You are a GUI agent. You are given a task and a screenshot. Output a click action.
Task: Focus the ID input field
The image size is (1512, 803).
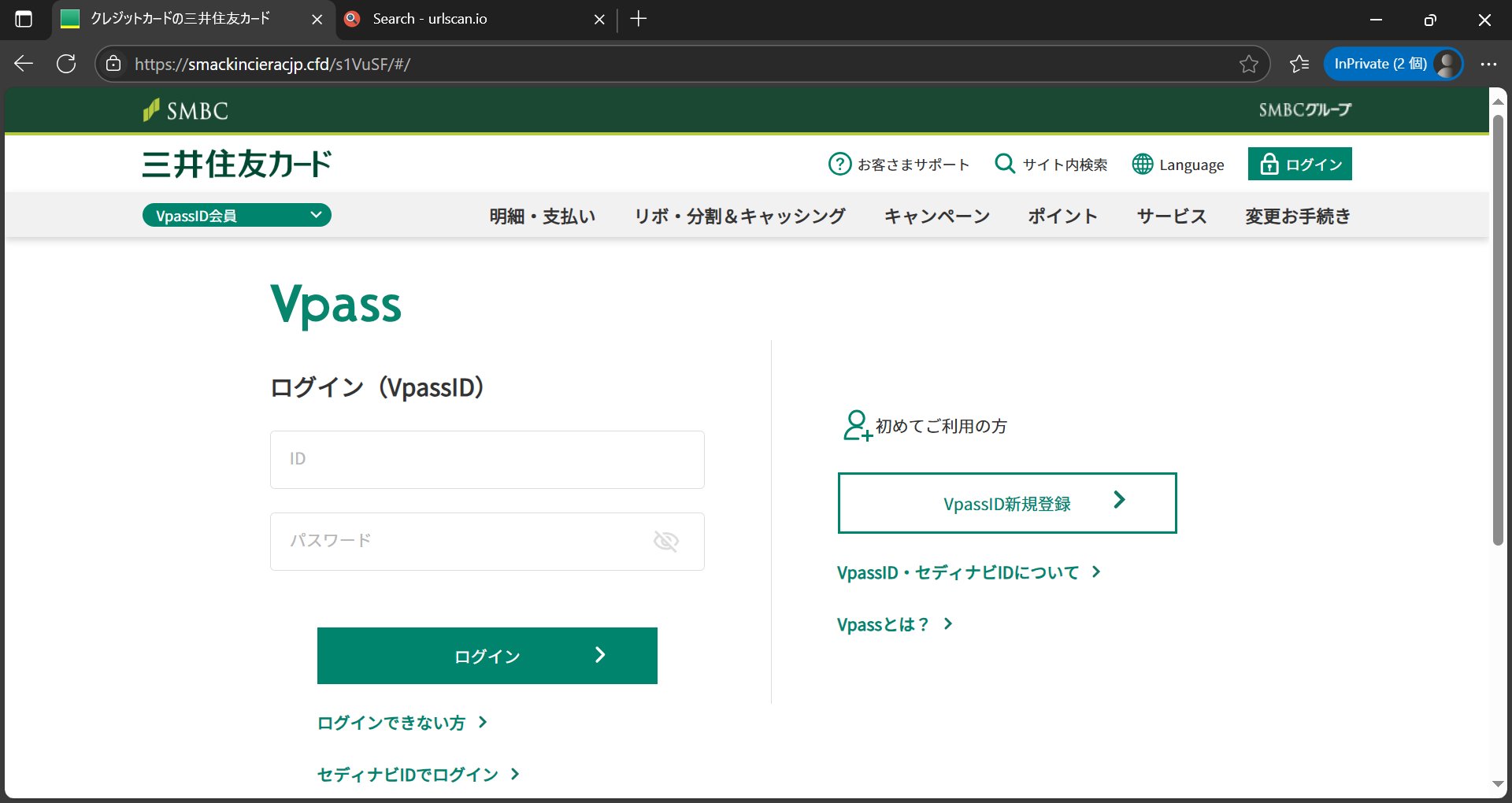[x=487, y=460]
